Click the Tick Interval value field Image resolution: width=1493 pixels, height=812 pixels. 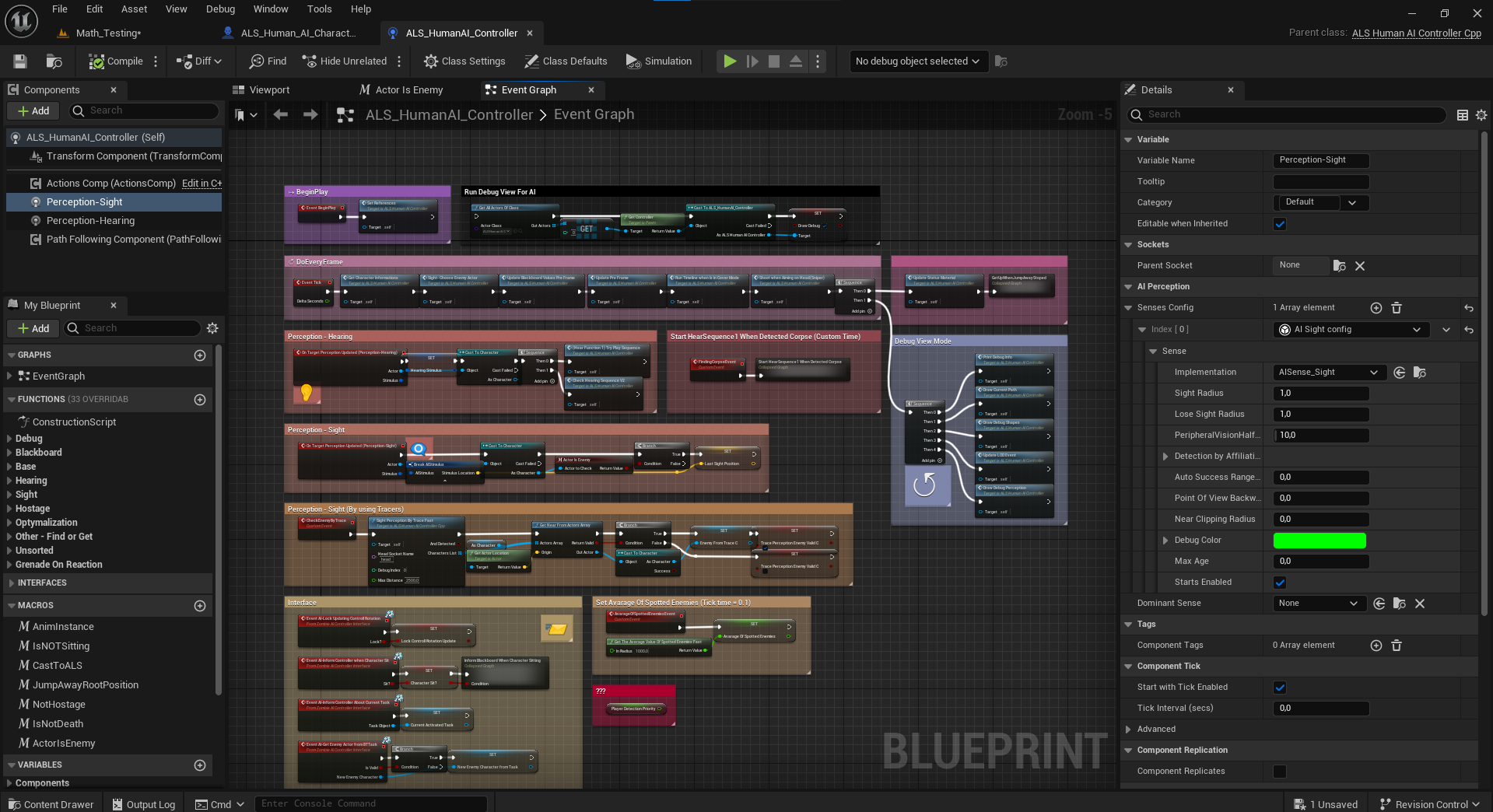[x=1321, y=709]
